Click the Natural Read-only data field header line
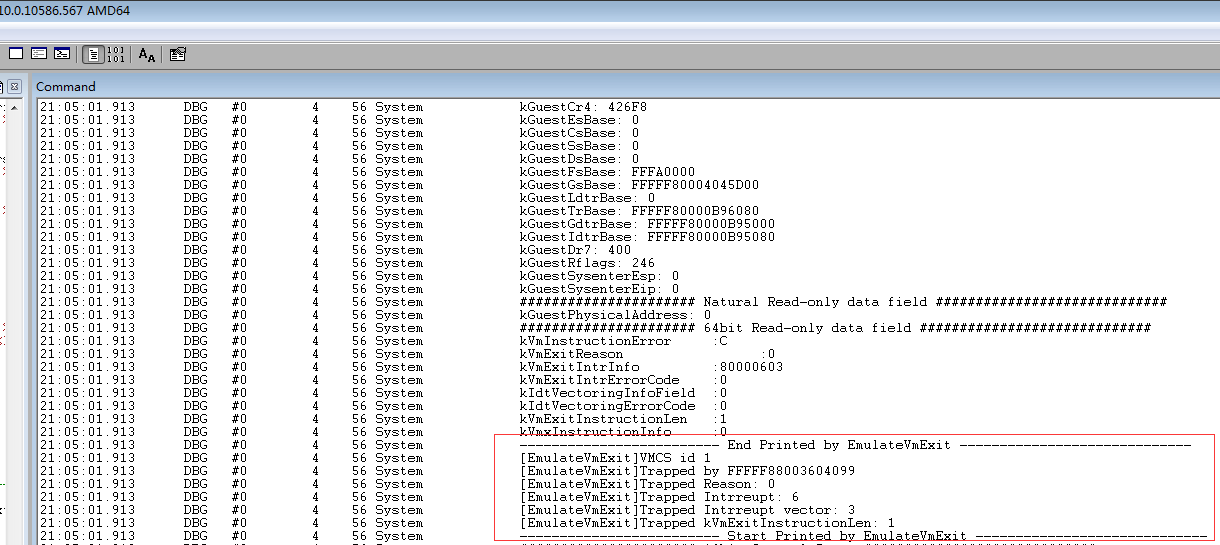Image resolution: width=1220 pixels, height=545 pixels. point(843,302)
